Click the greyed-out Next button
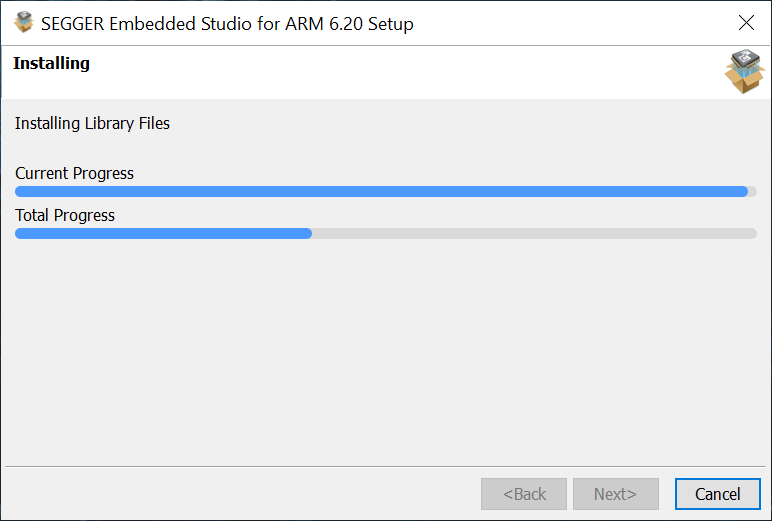 pos(615,494)
